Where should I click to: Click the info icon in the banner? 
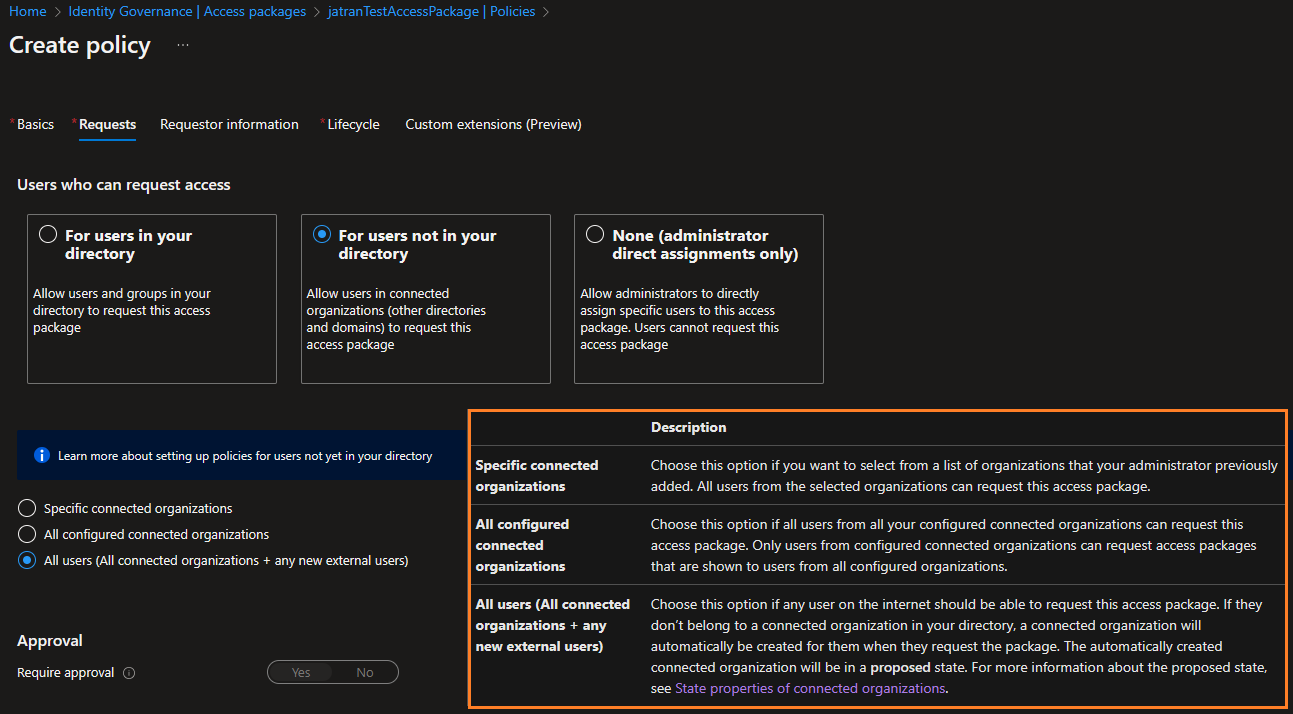pyautogui.click(x=41, y=455)
